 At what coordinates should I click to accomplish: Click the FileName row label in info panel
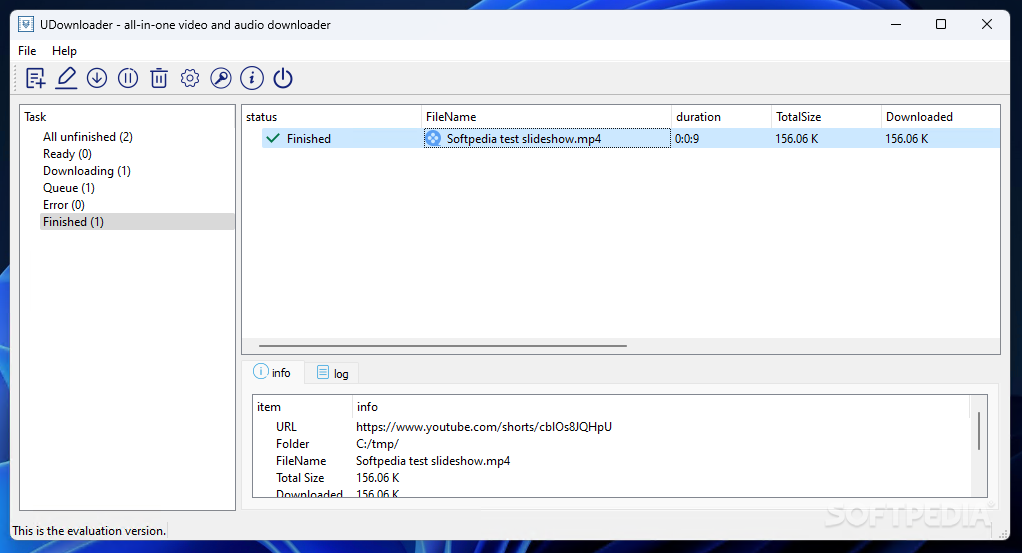click(300, 460)
